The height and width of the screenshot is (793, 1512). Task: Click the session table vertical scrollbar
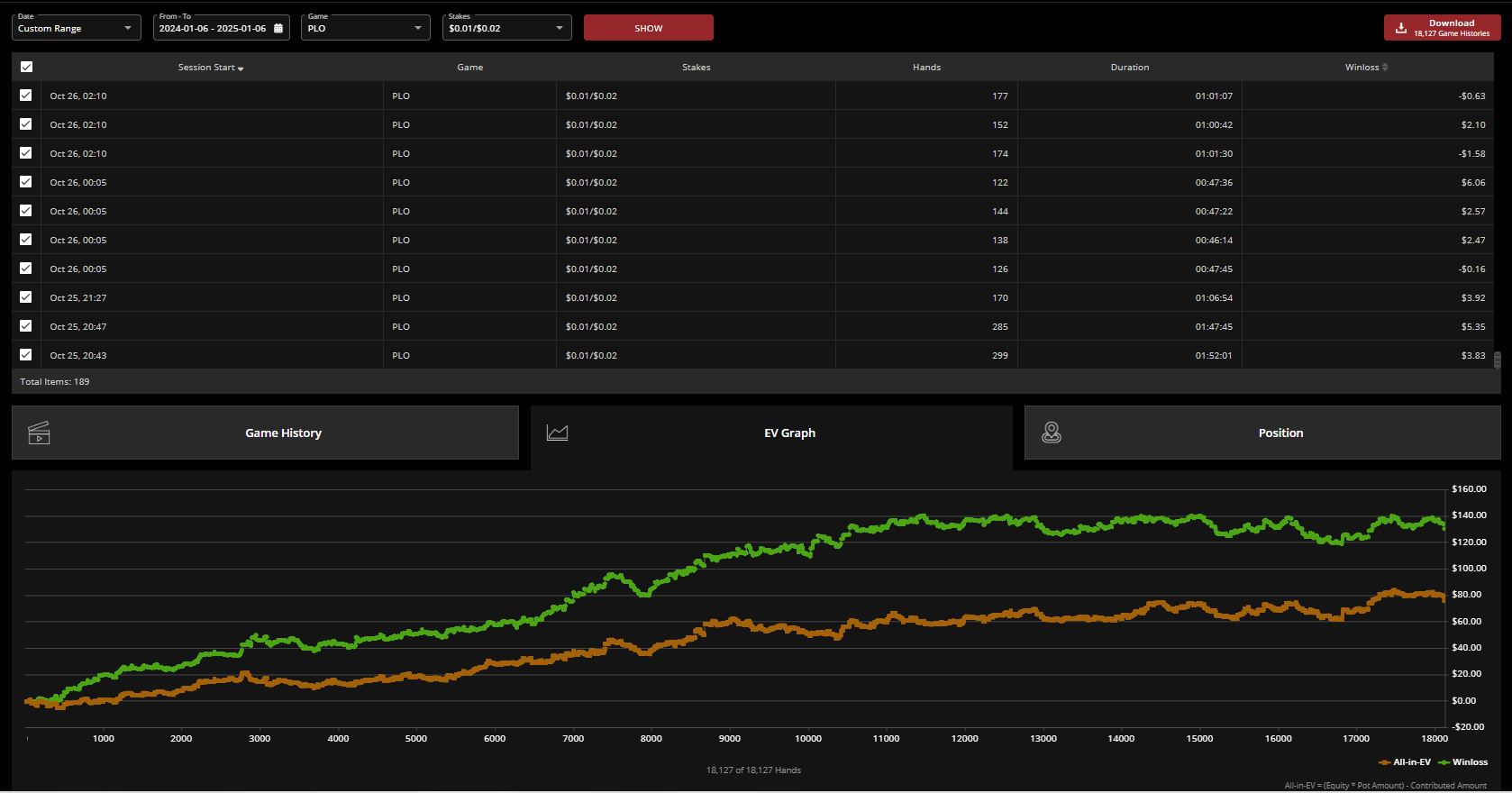point(1498,360)
